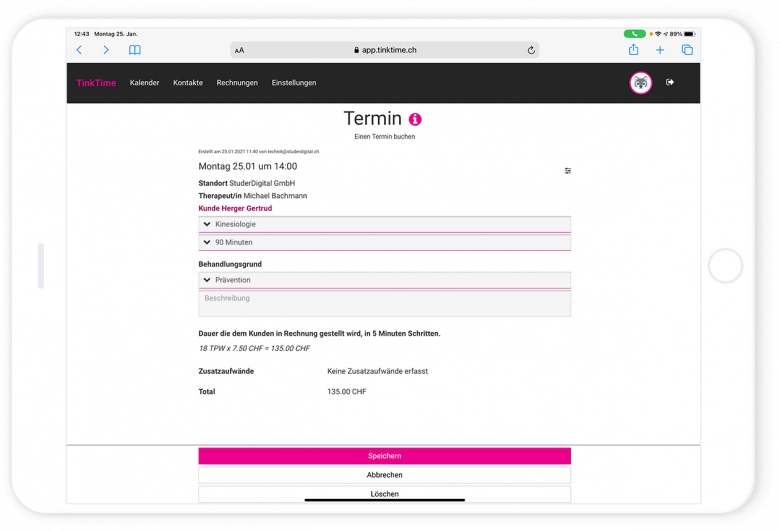The image size is (780, 531).
Task: Tap the Safari forward arrow
Action: click(x=106, y=50)
